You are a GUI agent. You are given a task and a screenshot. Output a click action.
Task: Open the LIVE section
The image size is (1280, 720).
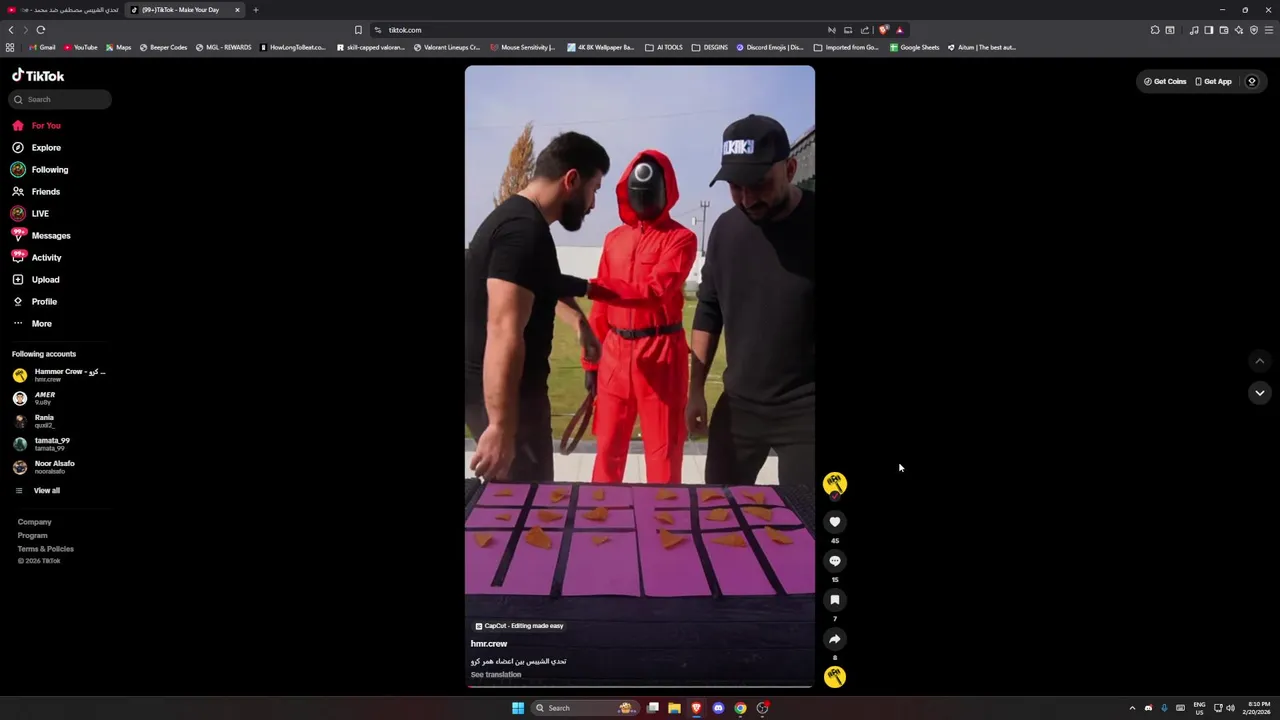(30, 214)
